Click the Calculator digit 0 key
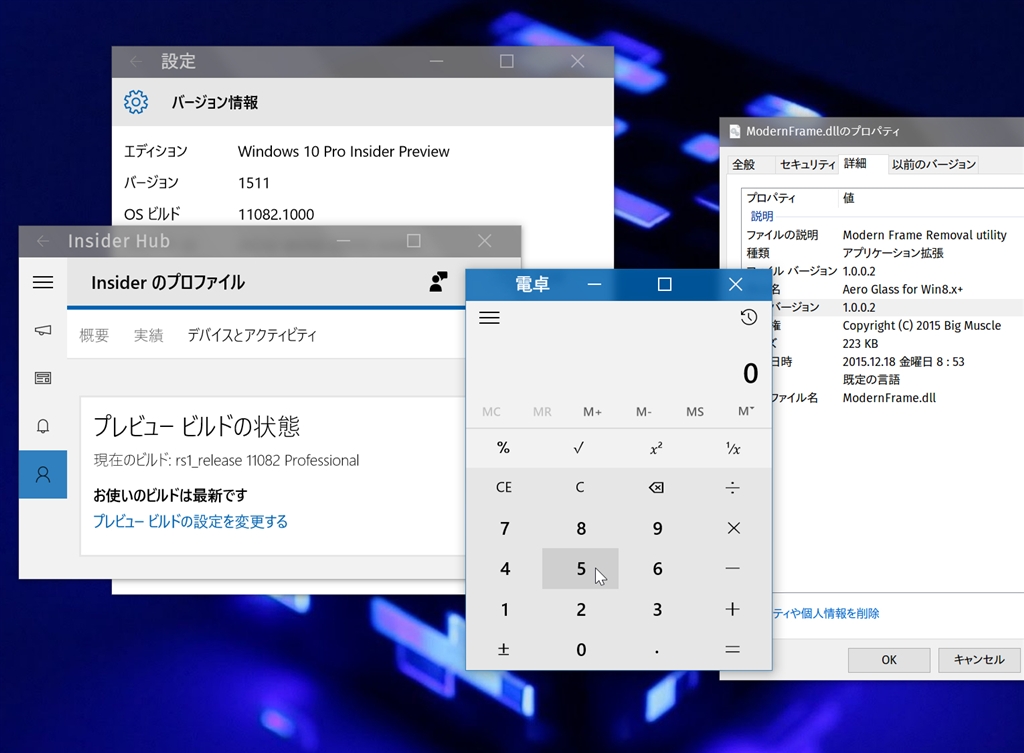 point(580,649)
